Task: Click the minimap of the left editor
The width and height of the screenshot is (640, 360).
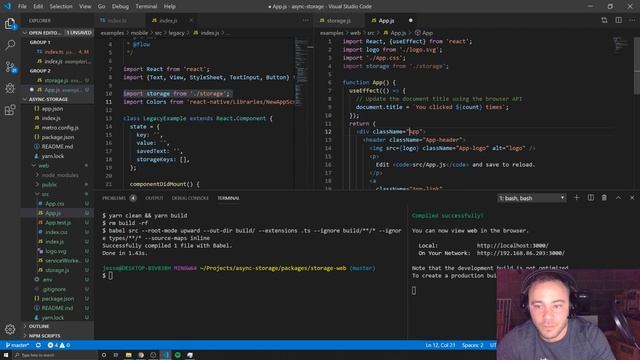Action: pyautogui.click(x=304, y=73)
